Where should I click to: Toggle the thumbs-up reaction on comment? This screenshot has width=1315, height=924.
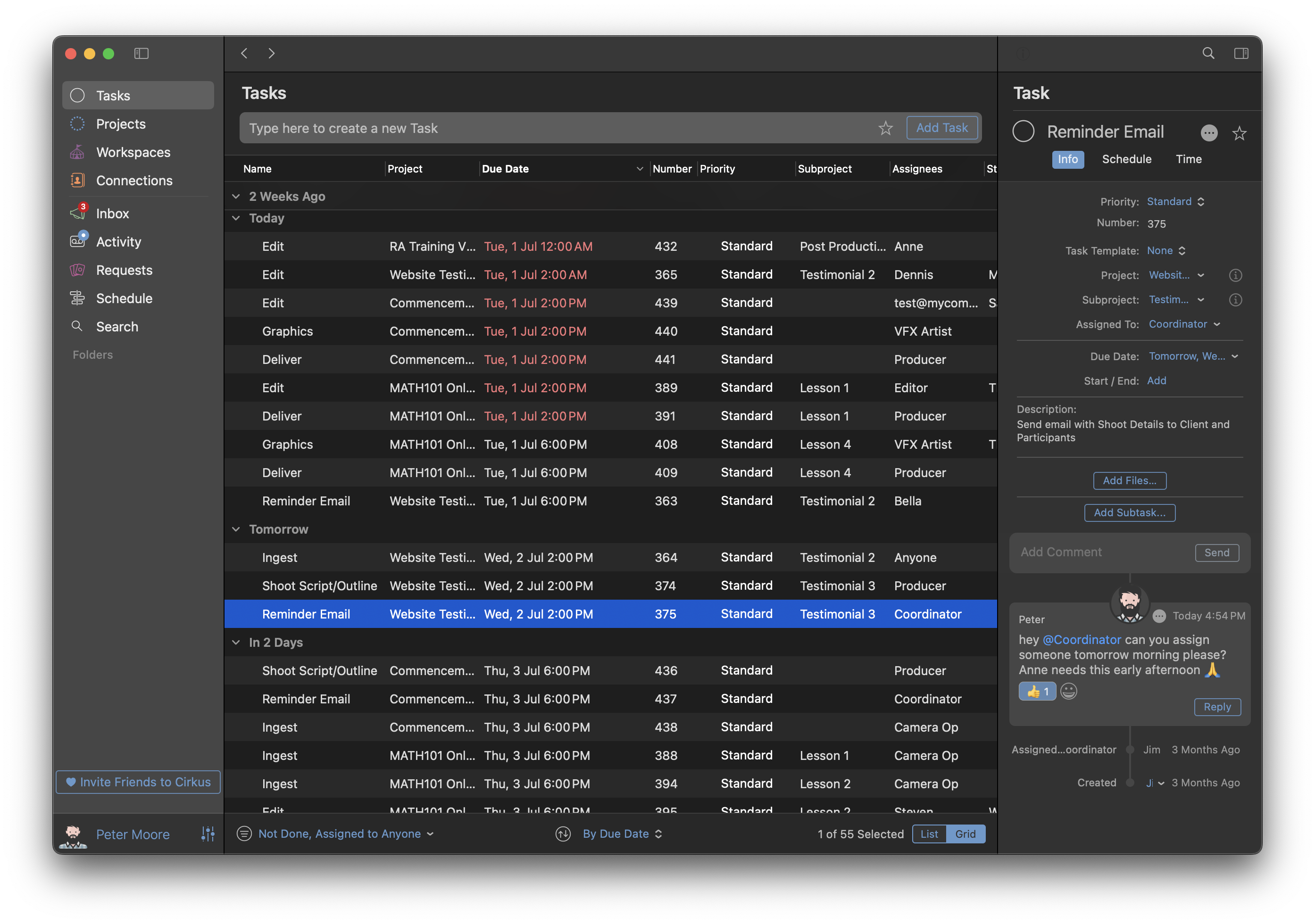(x=1037, y=692)
